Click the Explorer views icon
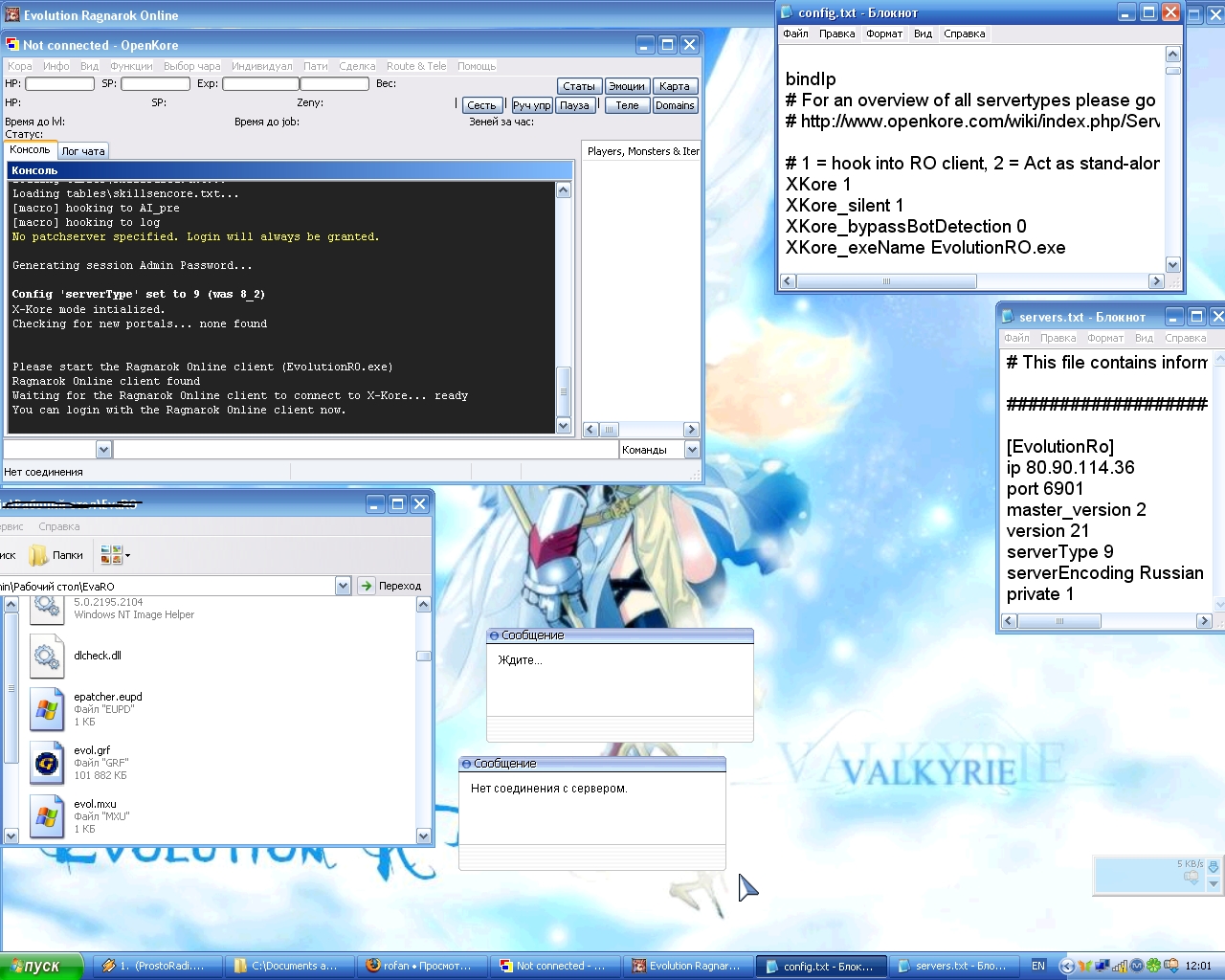Screen dimensions: 1225x980 point(111,555)
